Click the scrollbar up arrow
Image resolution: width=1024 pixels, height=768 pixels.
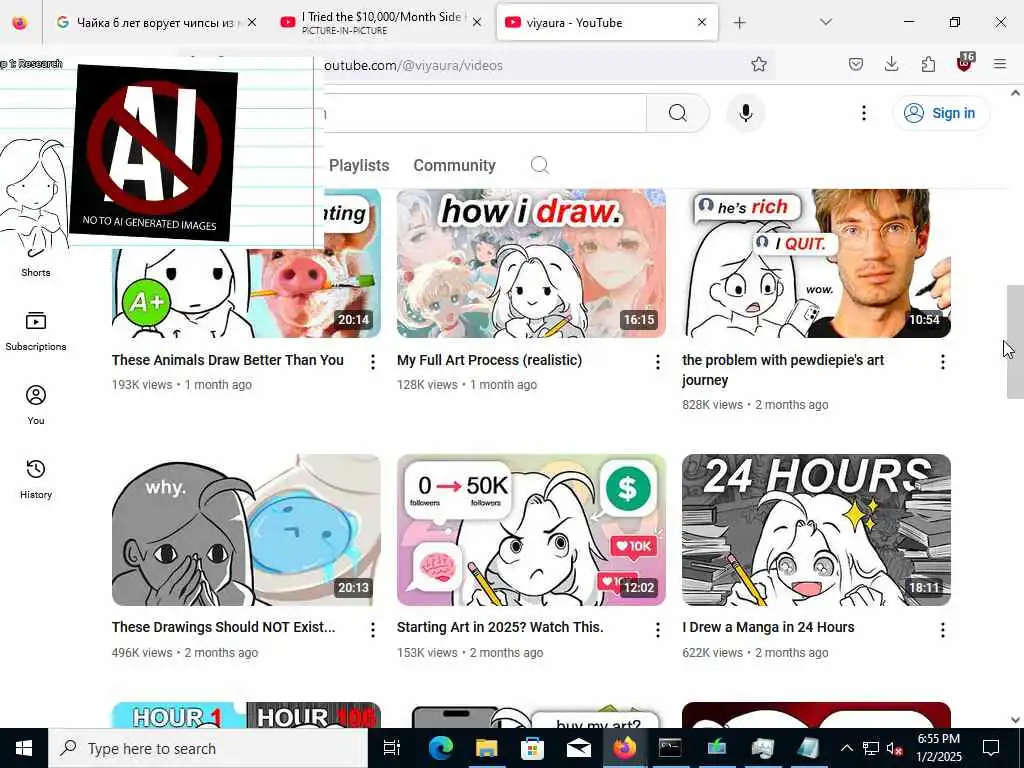pyautogui.click(x=1015, y=93)
